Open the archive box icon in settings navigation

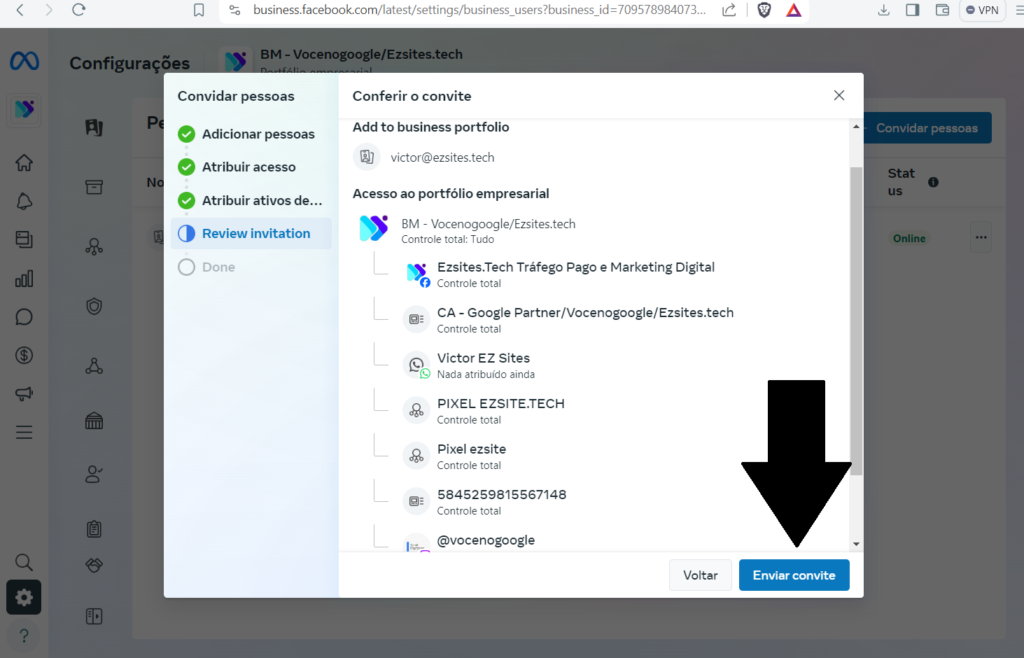click(x=94, y=187)
